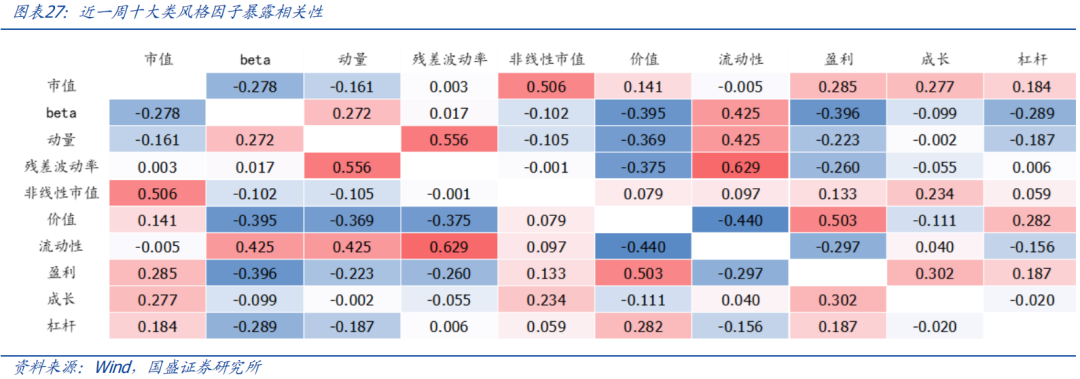Click the 0.302 cell in 盈利 row
This screenshot has height=379, width=1080.
(935, 273)
